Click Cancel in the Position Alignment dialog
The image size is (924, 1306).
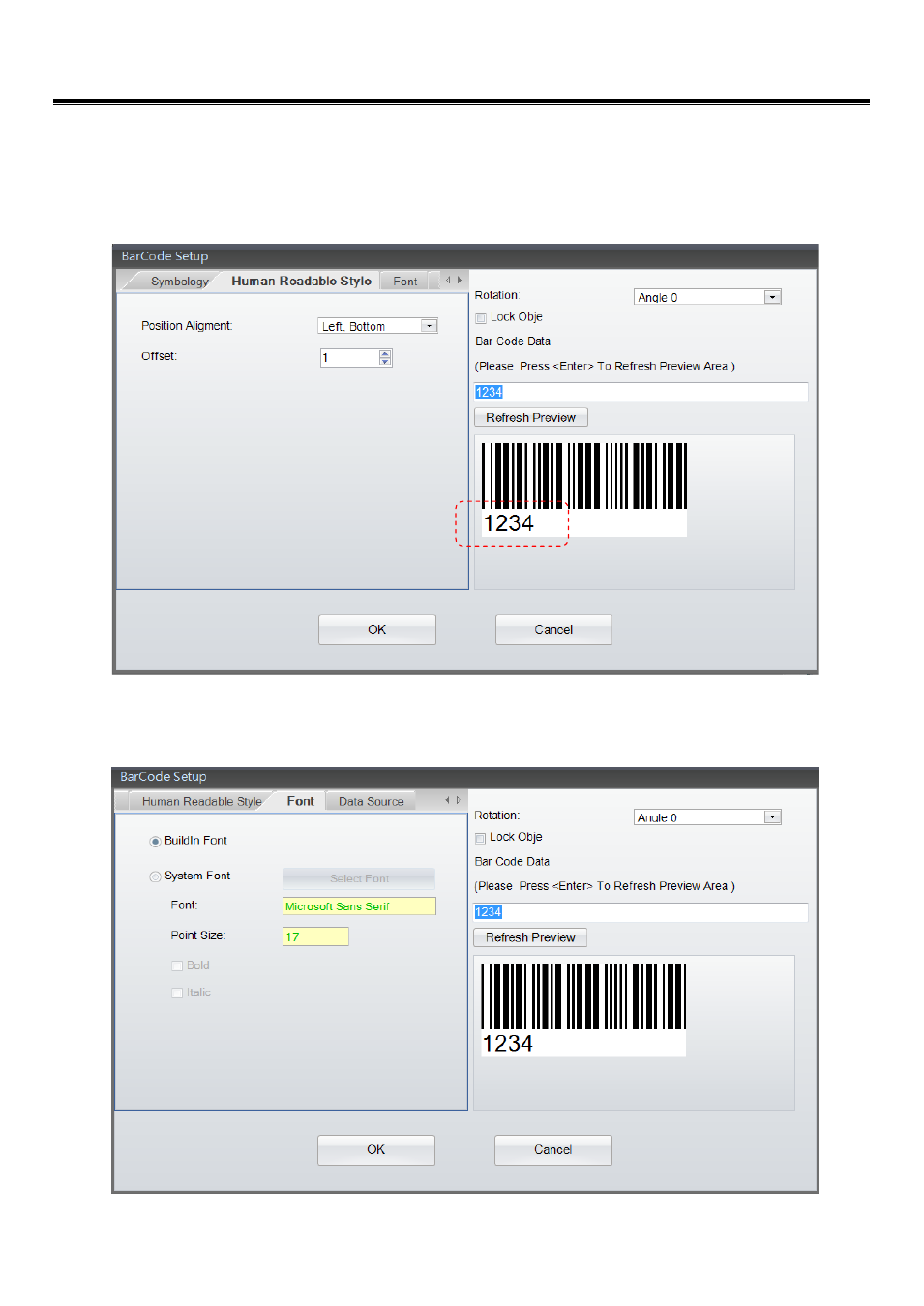pyautogui.click(x=553, y=630)
